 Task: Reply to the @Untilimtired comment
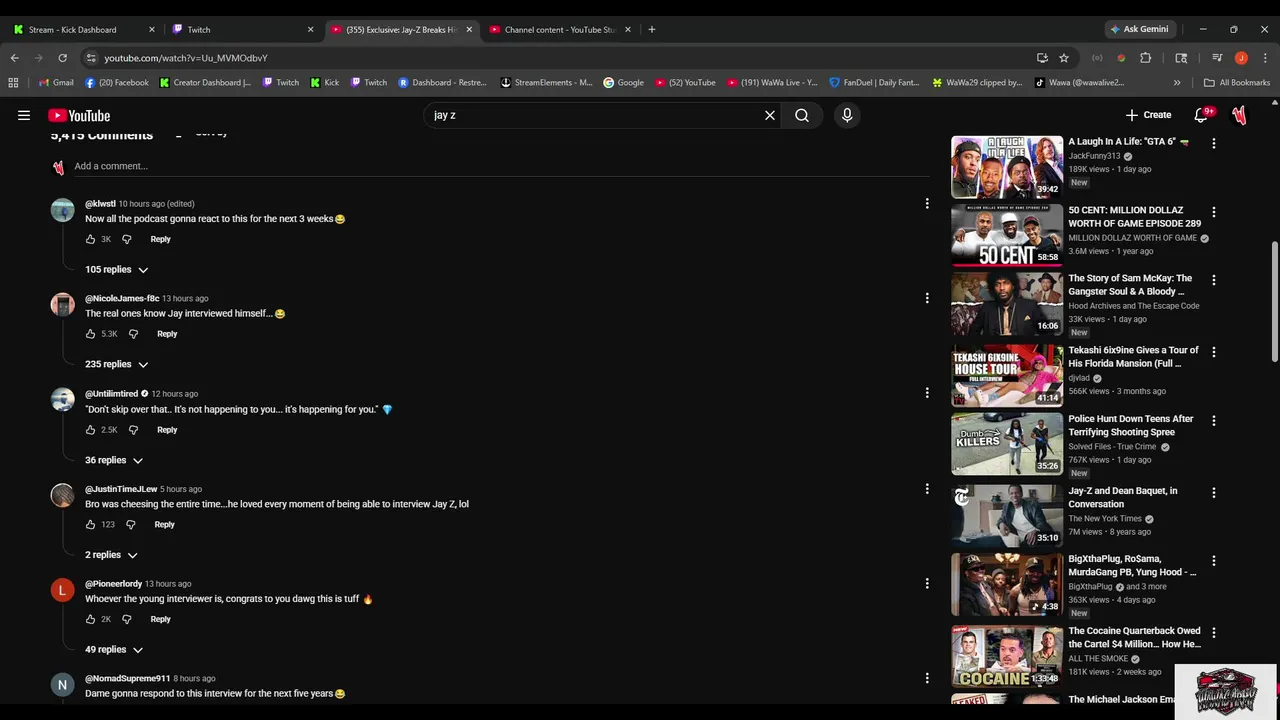point(167,430)
